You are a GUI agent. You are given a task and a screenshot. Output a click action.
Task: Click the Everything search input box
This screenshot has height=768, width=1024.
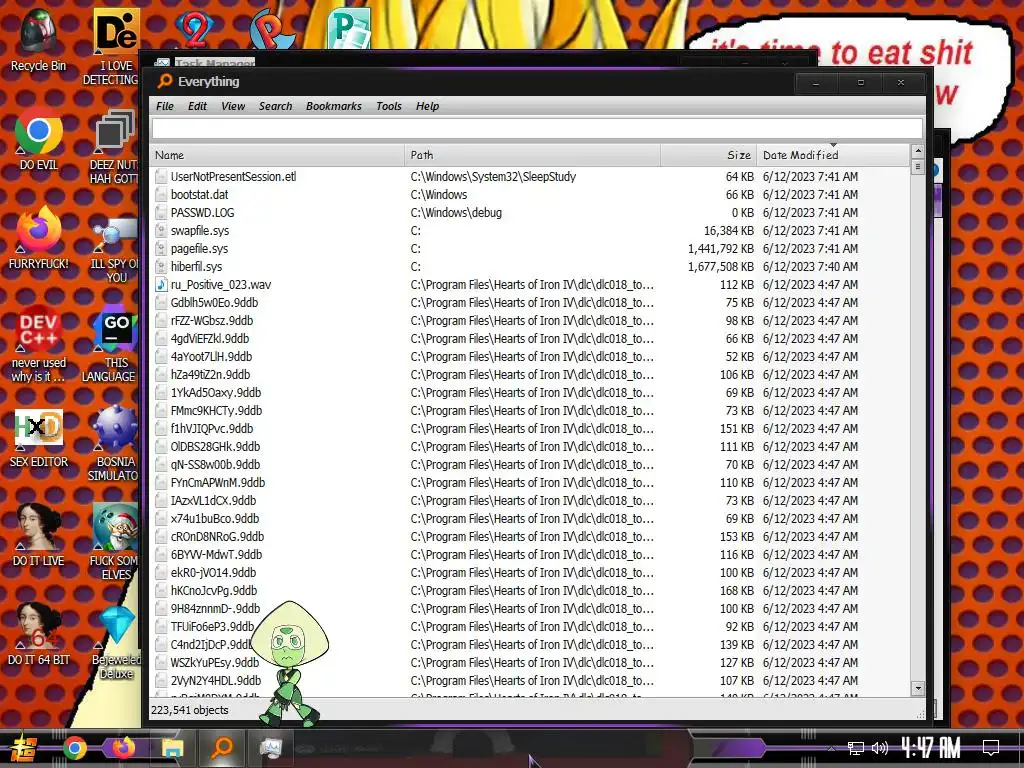[537, 129]
